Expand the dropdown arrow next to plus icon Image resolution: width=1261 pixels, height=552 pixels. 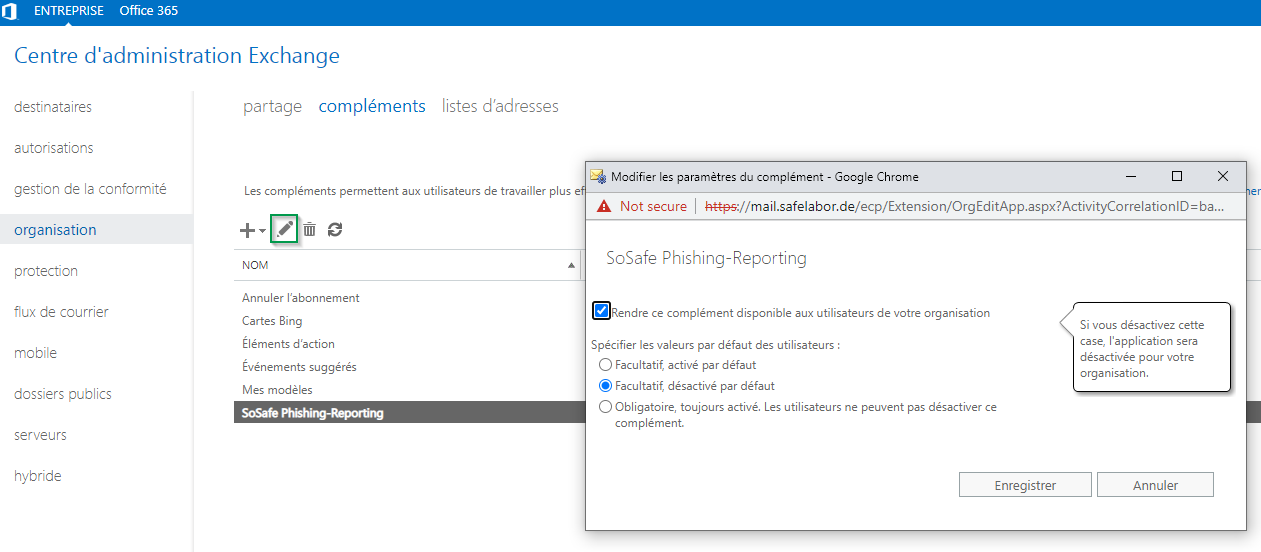point(262,231)
